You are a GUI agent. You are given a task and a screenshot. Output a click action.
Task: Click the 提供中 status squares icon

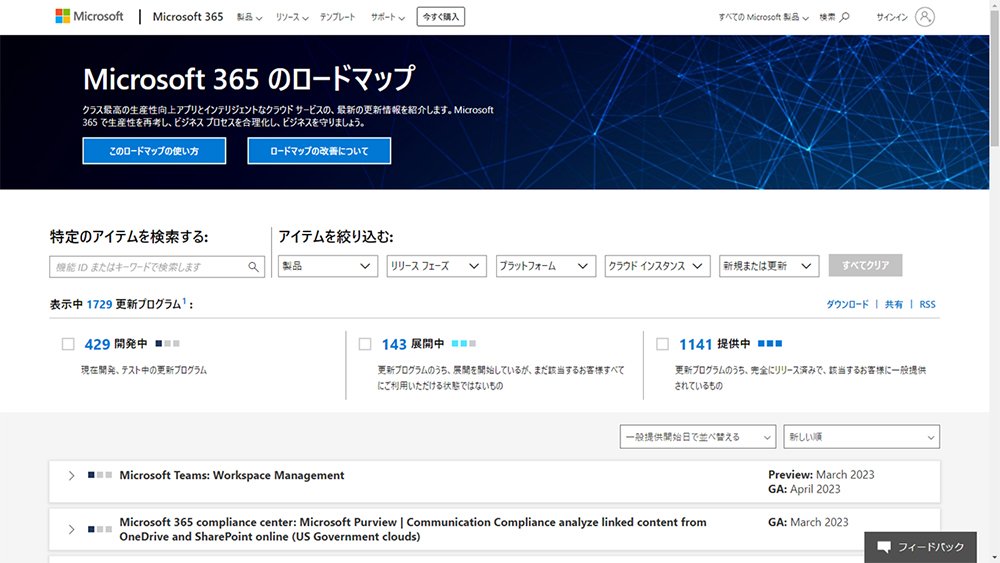click(x=770, y=344)
